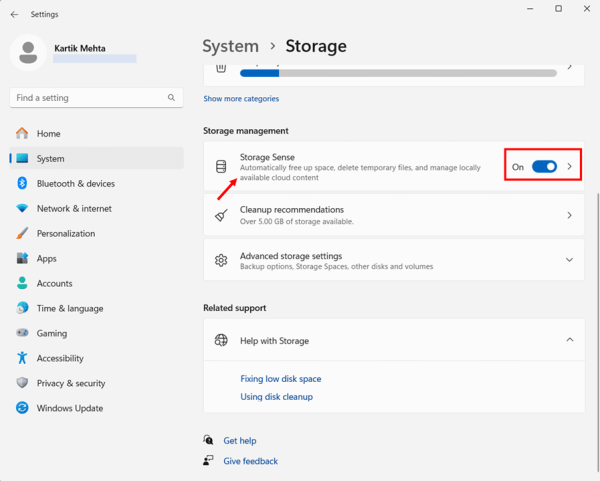Select the Accessibility figure icon
The width and height of the screenshot is (600, 481).
tap(22, 358)
